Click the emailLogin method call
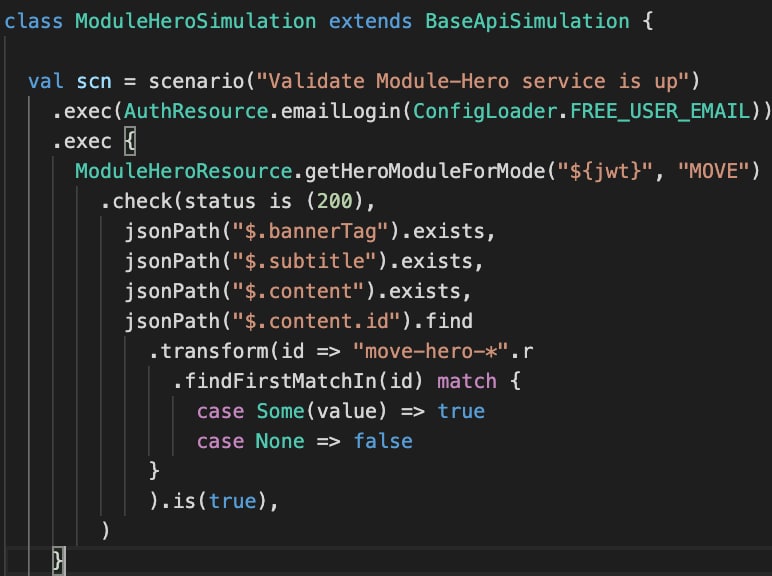The height and width of the screenshot is (576, 772). 340,111
